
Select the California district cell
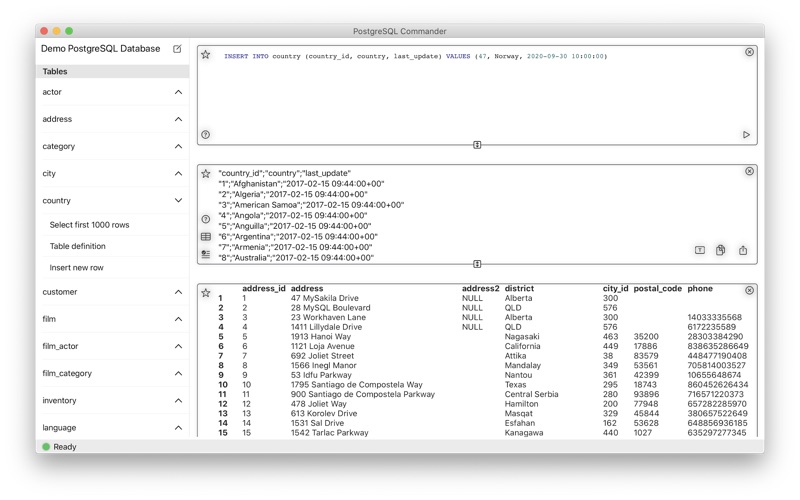coord(522,346)
